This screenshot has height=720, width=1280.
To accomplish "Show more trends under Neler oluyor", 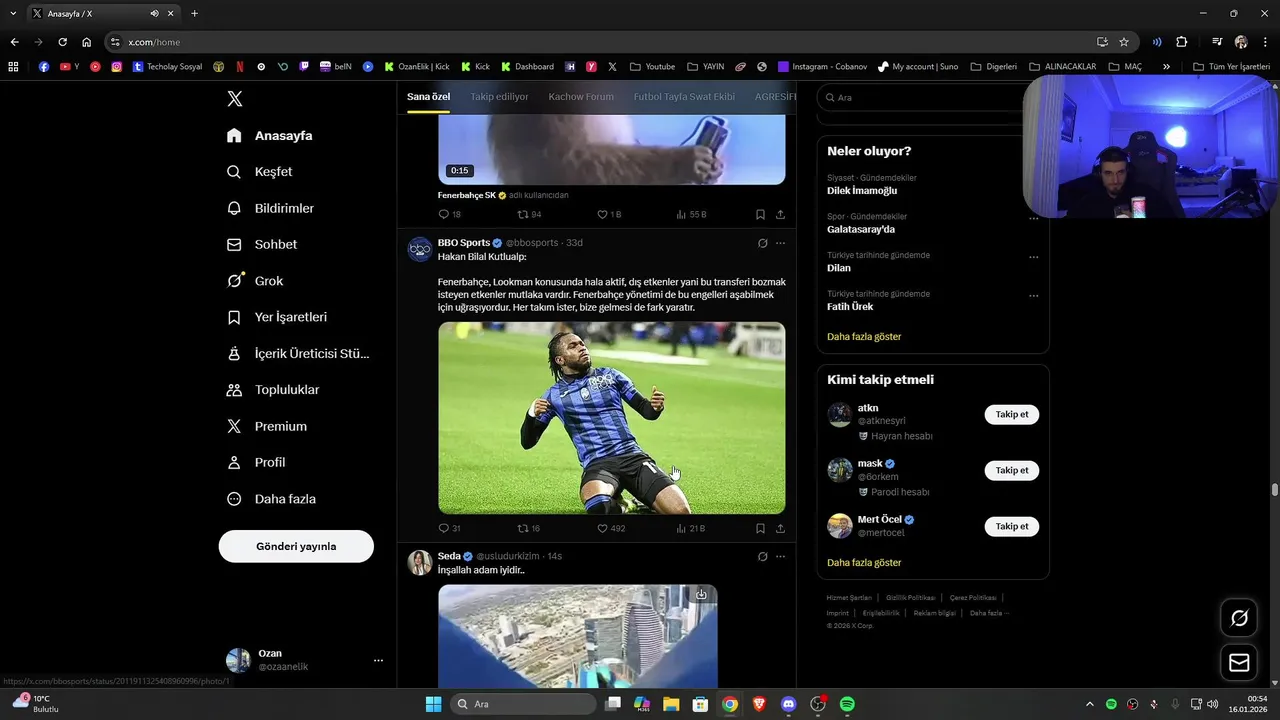I will point(864,337).
